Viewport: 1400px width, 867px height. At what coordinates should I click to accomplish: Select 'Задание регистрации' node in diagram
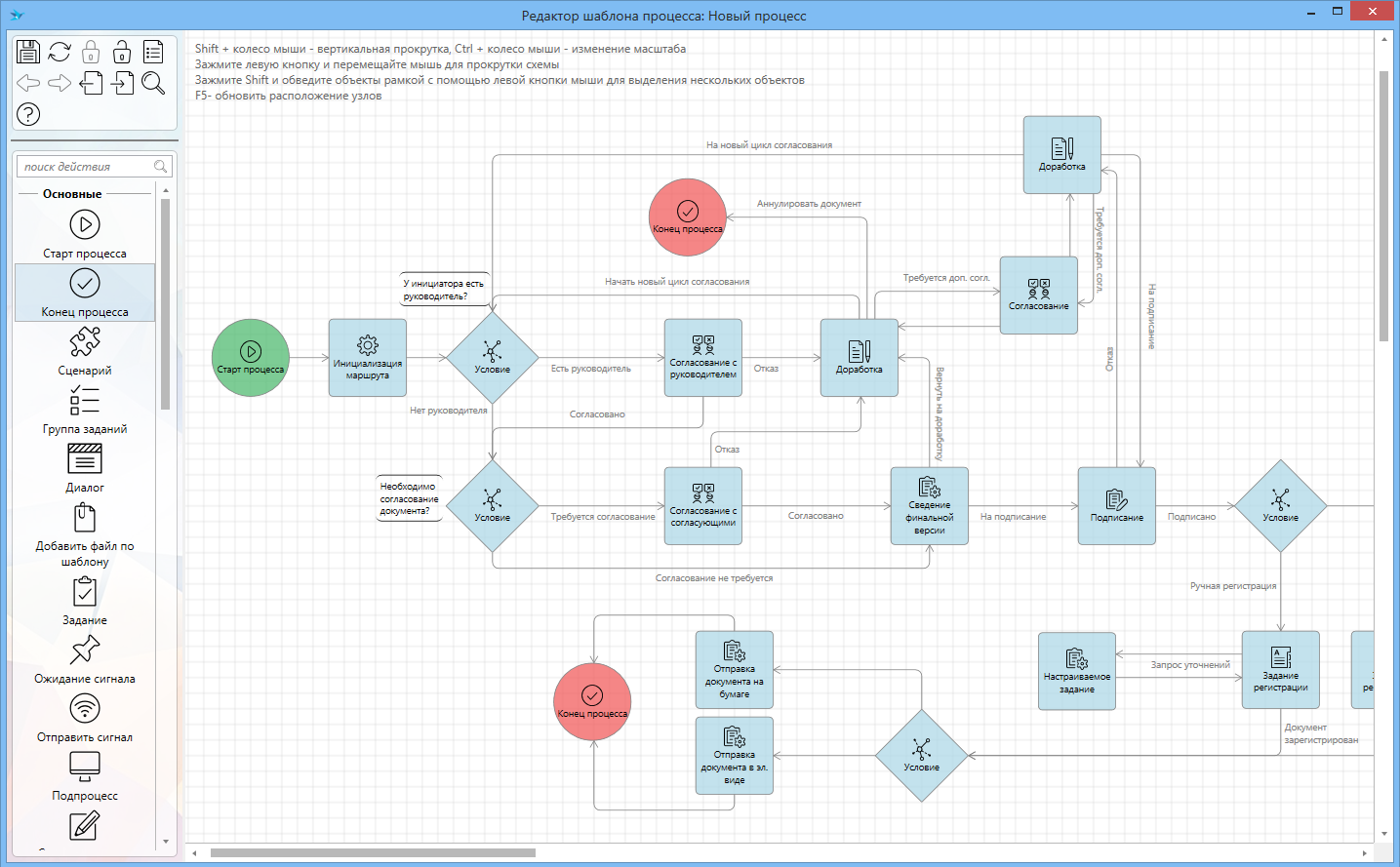click(1280, 669)
